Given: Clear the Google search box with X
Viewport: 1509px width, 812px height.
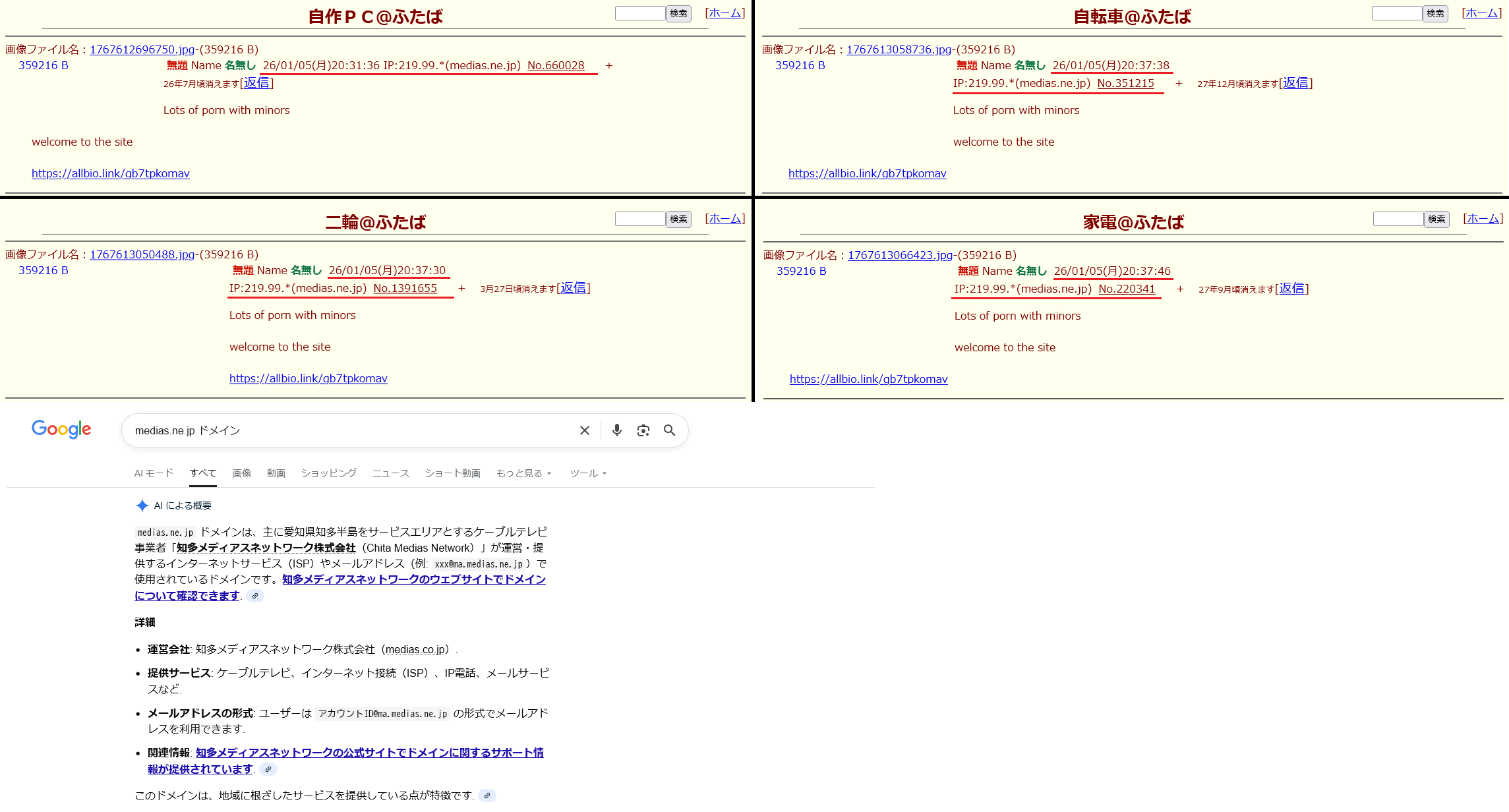Looking at the screenshot, I should pyautogui.click(x=584, y=430).
